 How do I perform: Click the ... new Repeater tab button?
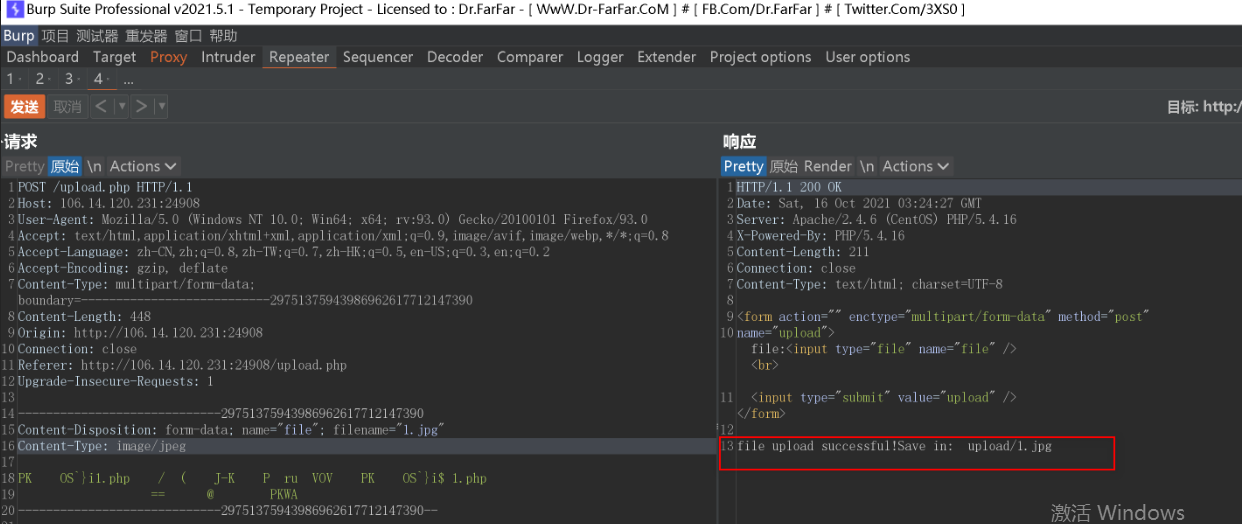point(128,79)
